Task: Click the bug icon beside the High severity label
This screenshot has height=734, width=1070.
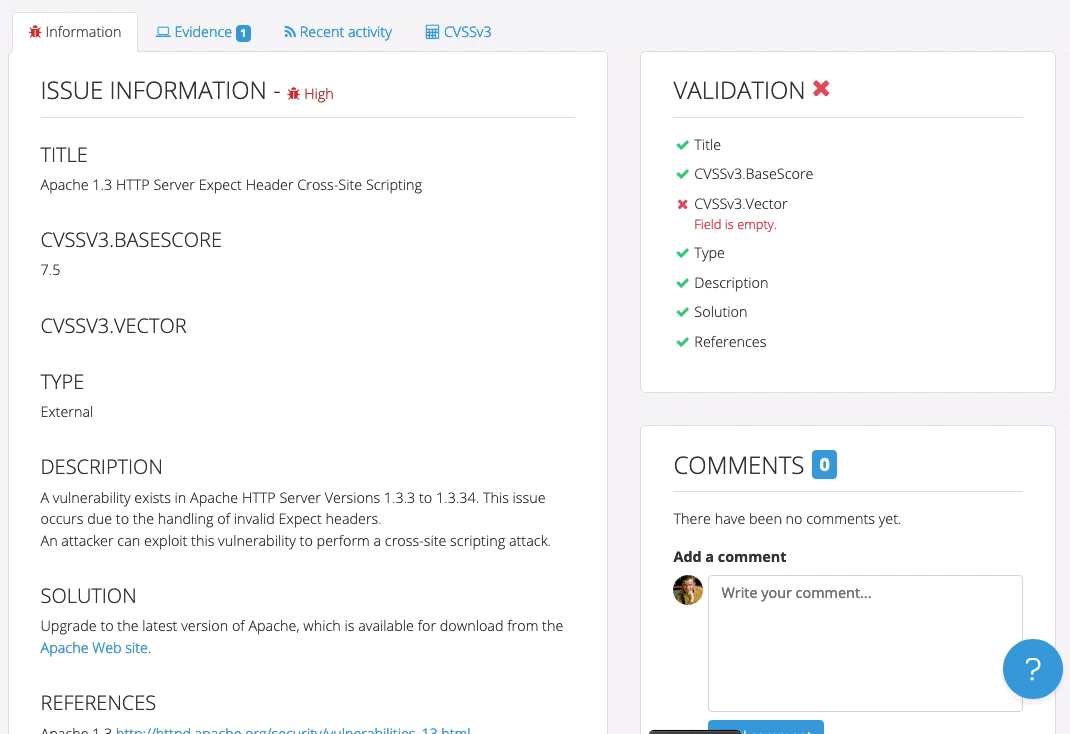Action: (291, 92)
